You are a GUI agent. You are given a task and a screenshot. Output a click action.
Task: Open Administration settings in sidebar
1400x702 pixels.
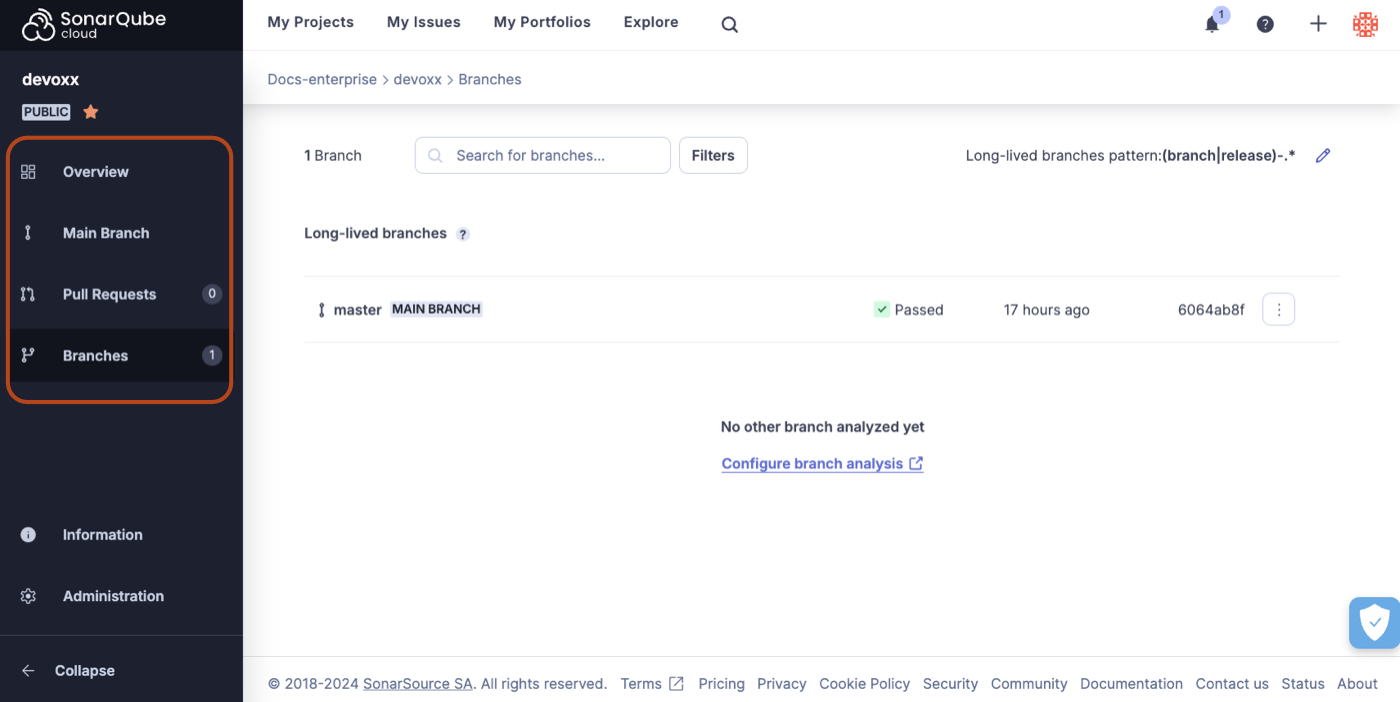pyautogui.click(x=113, y=596)
